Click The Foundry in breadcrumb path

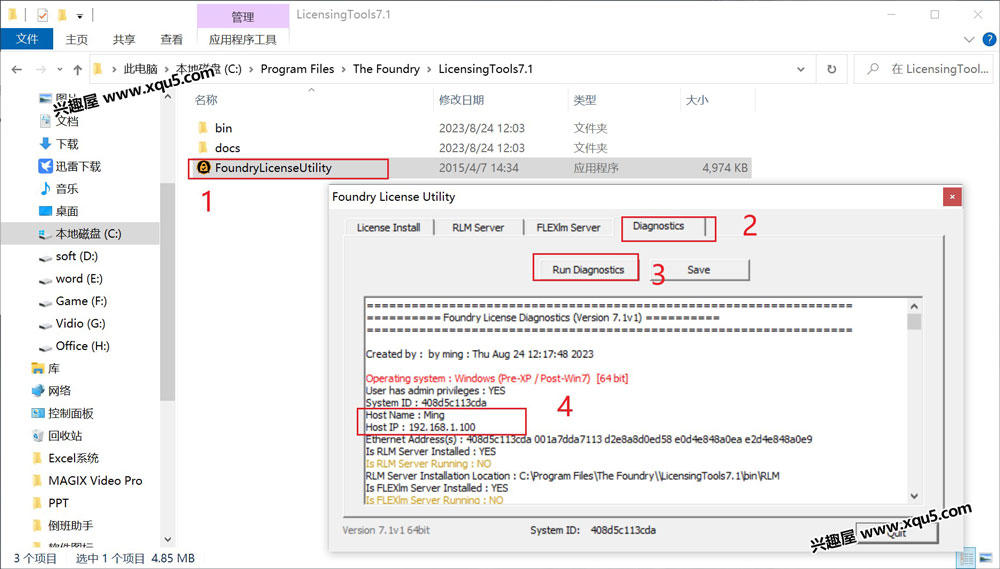click(x=386, y=69)
